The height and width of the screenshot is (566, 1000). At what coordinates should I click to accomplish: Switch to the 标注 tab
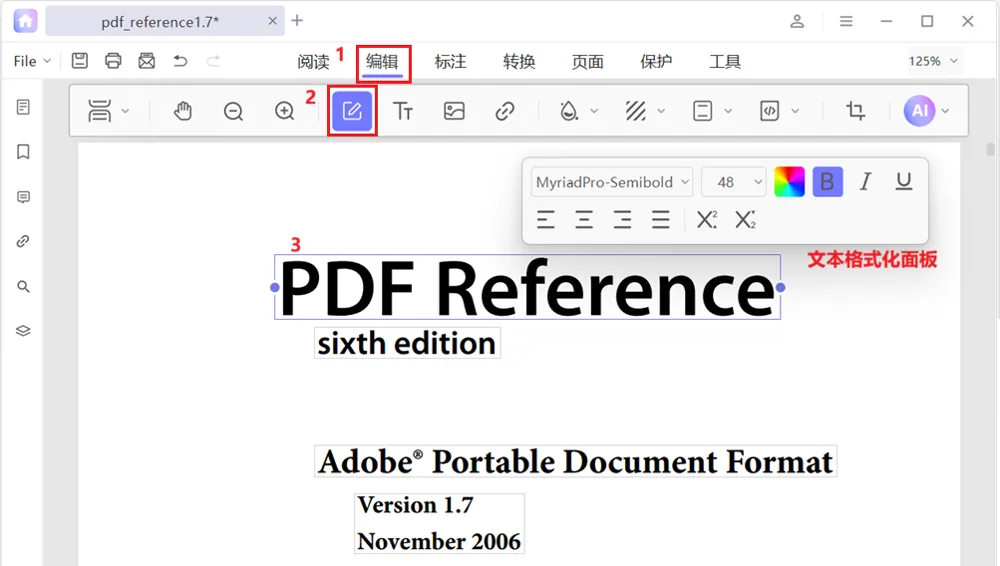(451, 61)
